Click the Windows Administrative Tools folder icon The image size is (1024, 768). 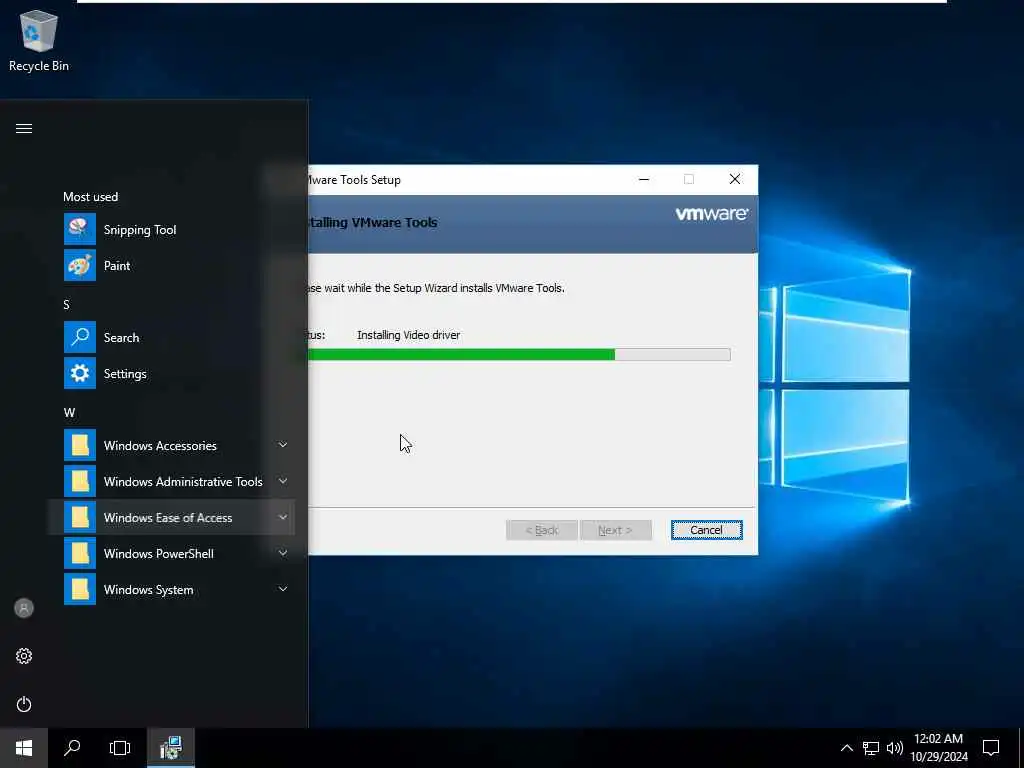click(80, 481)
